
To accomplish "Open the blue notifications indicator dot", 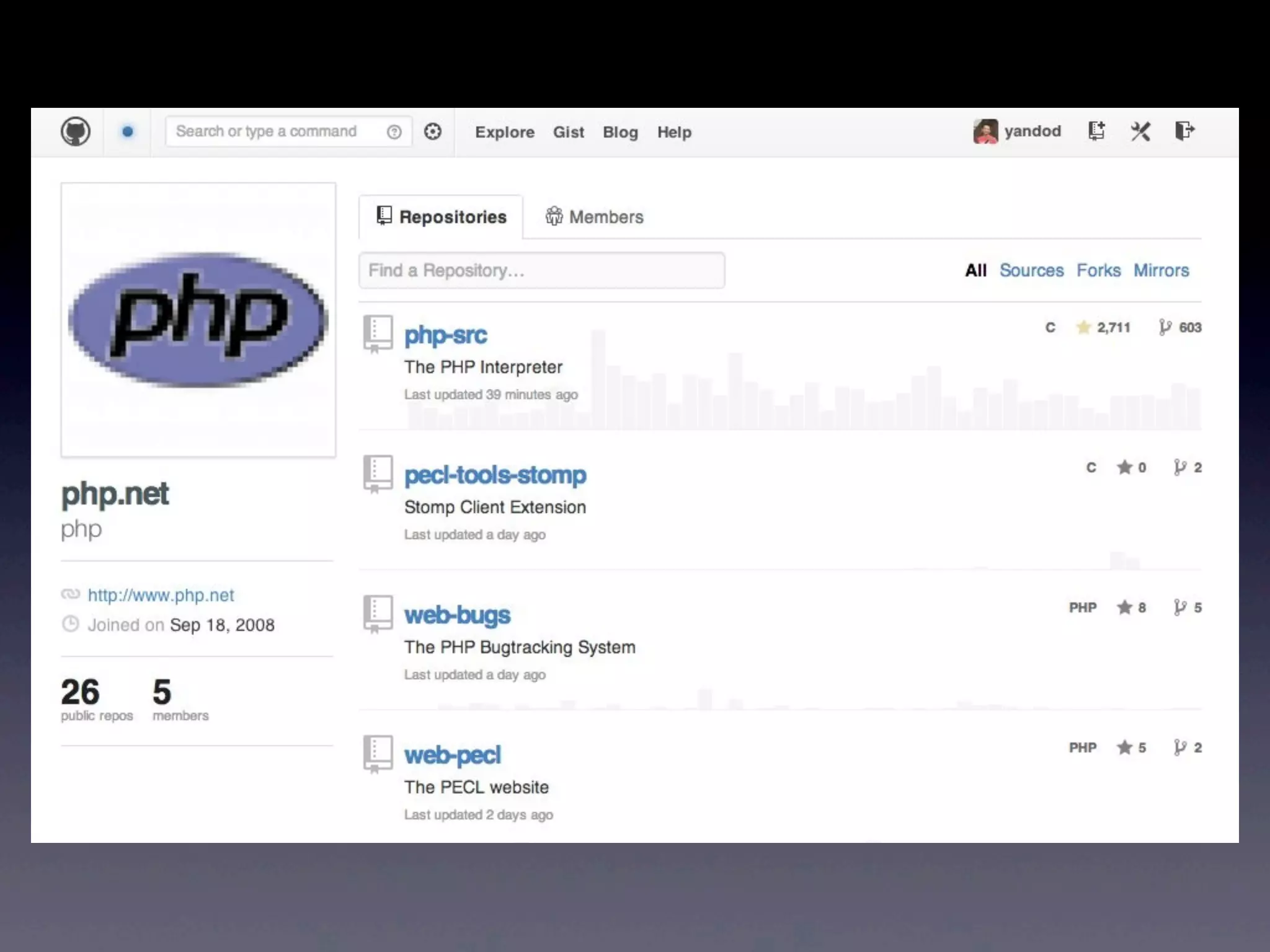I will [128, 131].
